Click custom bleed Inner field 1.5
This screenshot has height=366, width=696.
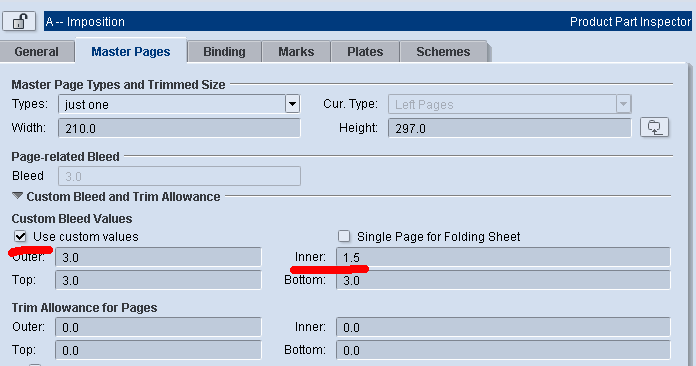(x=503, y=257)
